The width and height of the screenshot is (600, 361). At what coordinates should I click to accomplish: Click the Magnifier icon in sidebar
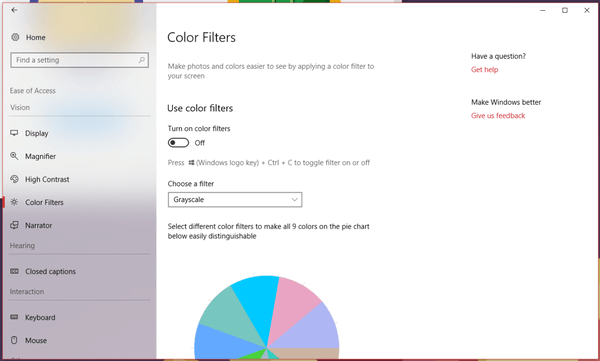coord(14,156)
